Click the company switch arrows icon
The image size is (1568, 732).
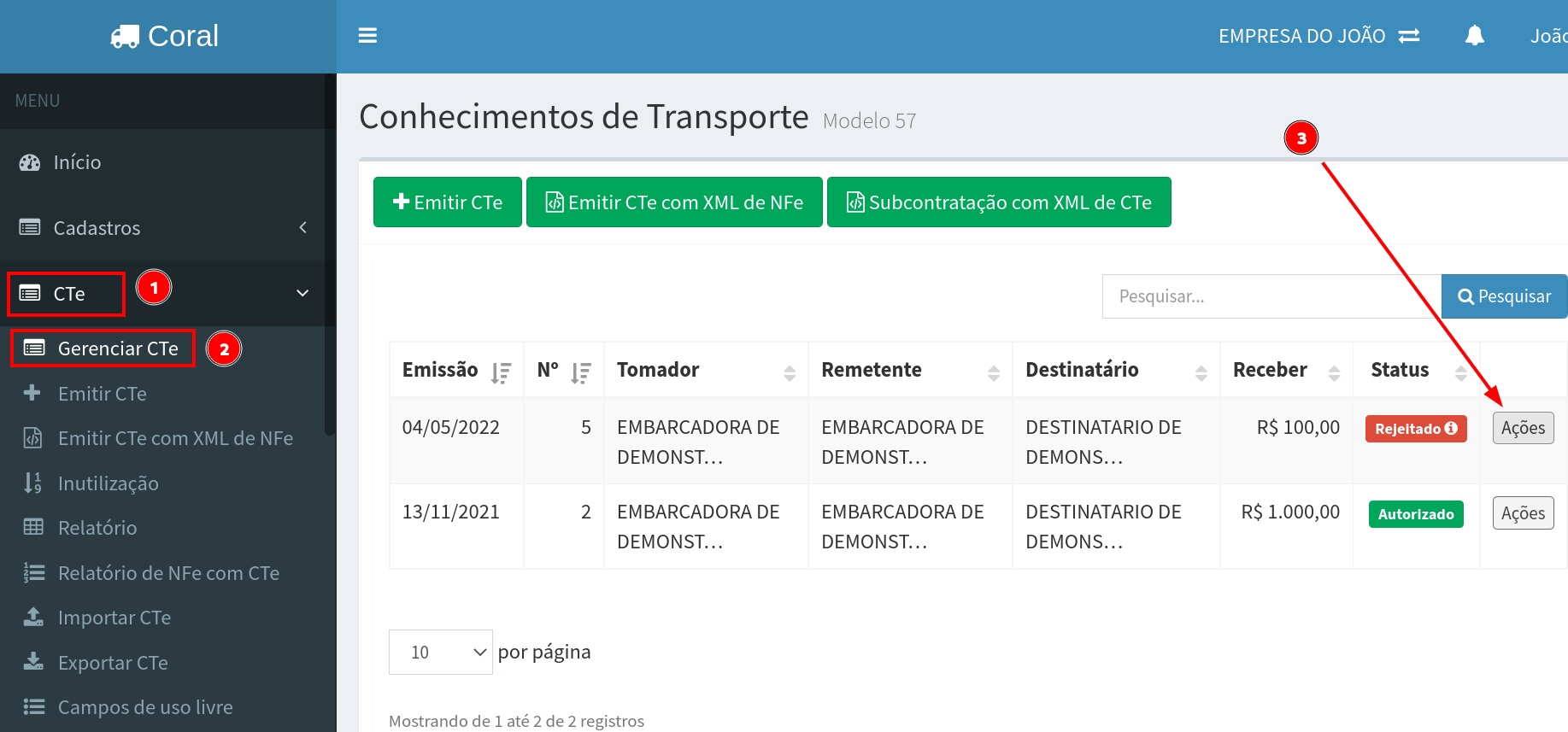1409,36
